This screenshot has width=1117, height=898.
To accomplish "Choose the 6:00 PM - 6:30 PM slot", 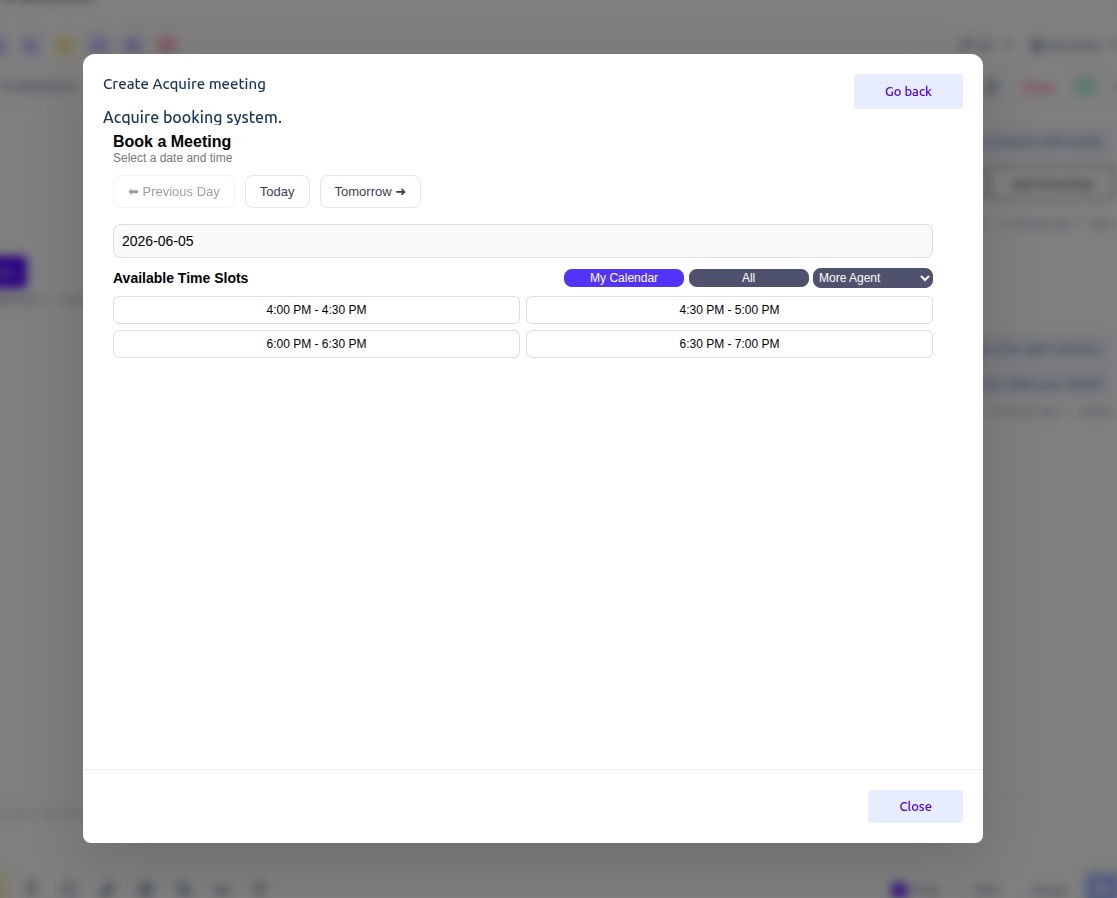I will (x=316, y=344).
